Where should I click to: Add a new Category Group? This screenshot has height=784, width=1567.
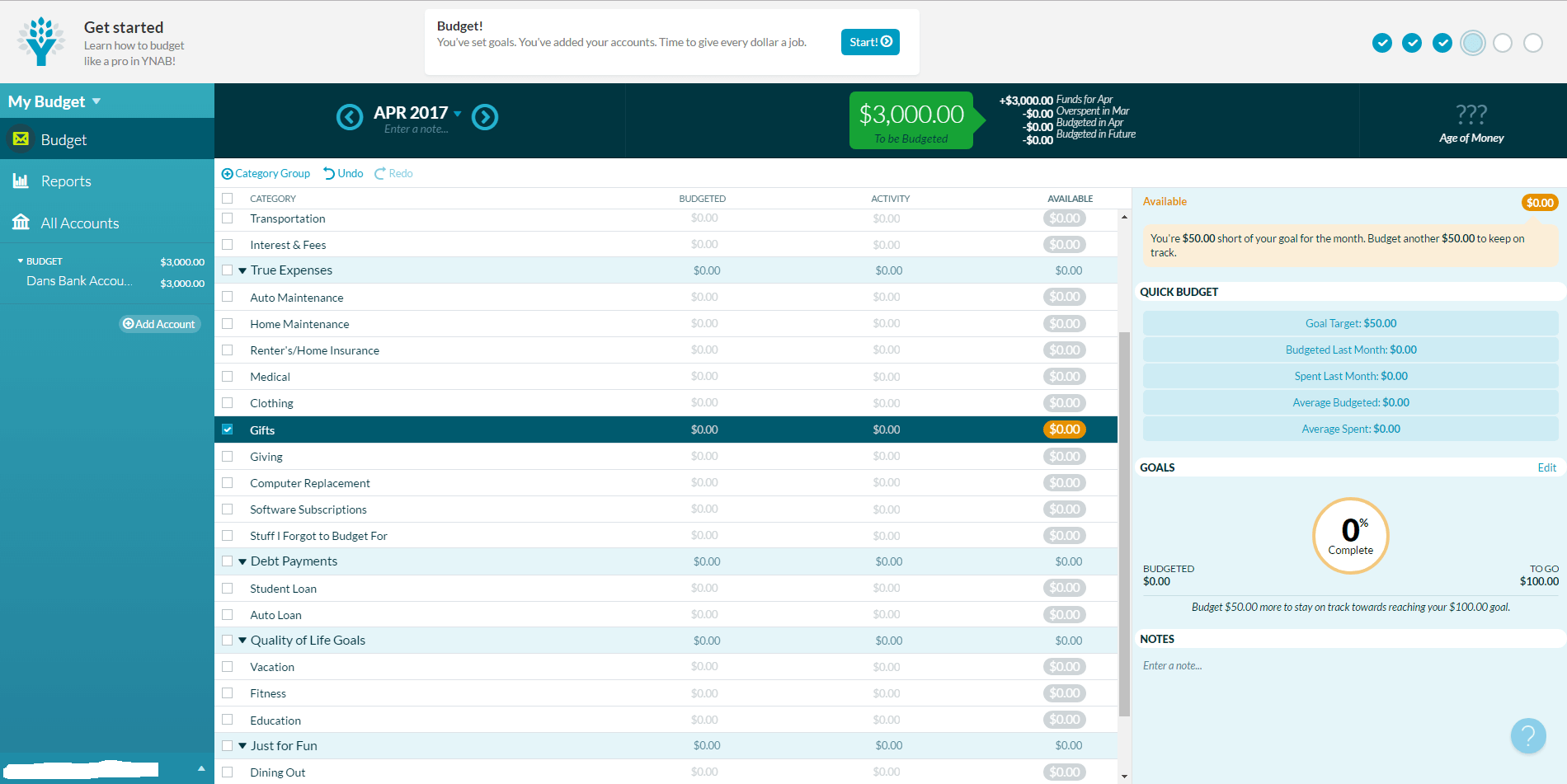266,173
